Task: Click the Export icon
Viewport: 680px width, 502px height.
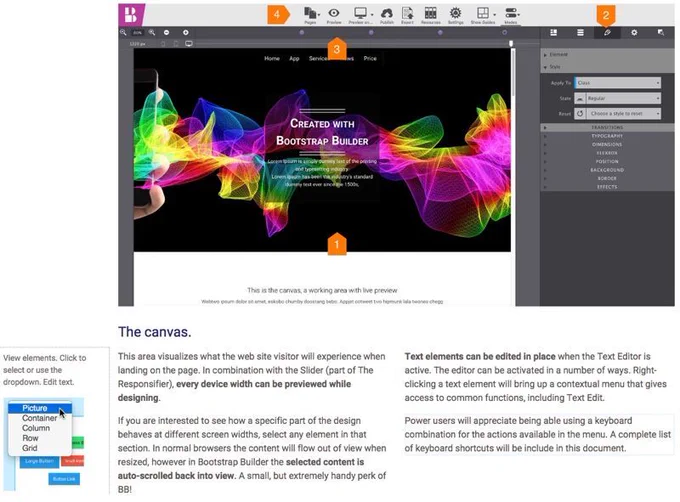Action: 407,13
